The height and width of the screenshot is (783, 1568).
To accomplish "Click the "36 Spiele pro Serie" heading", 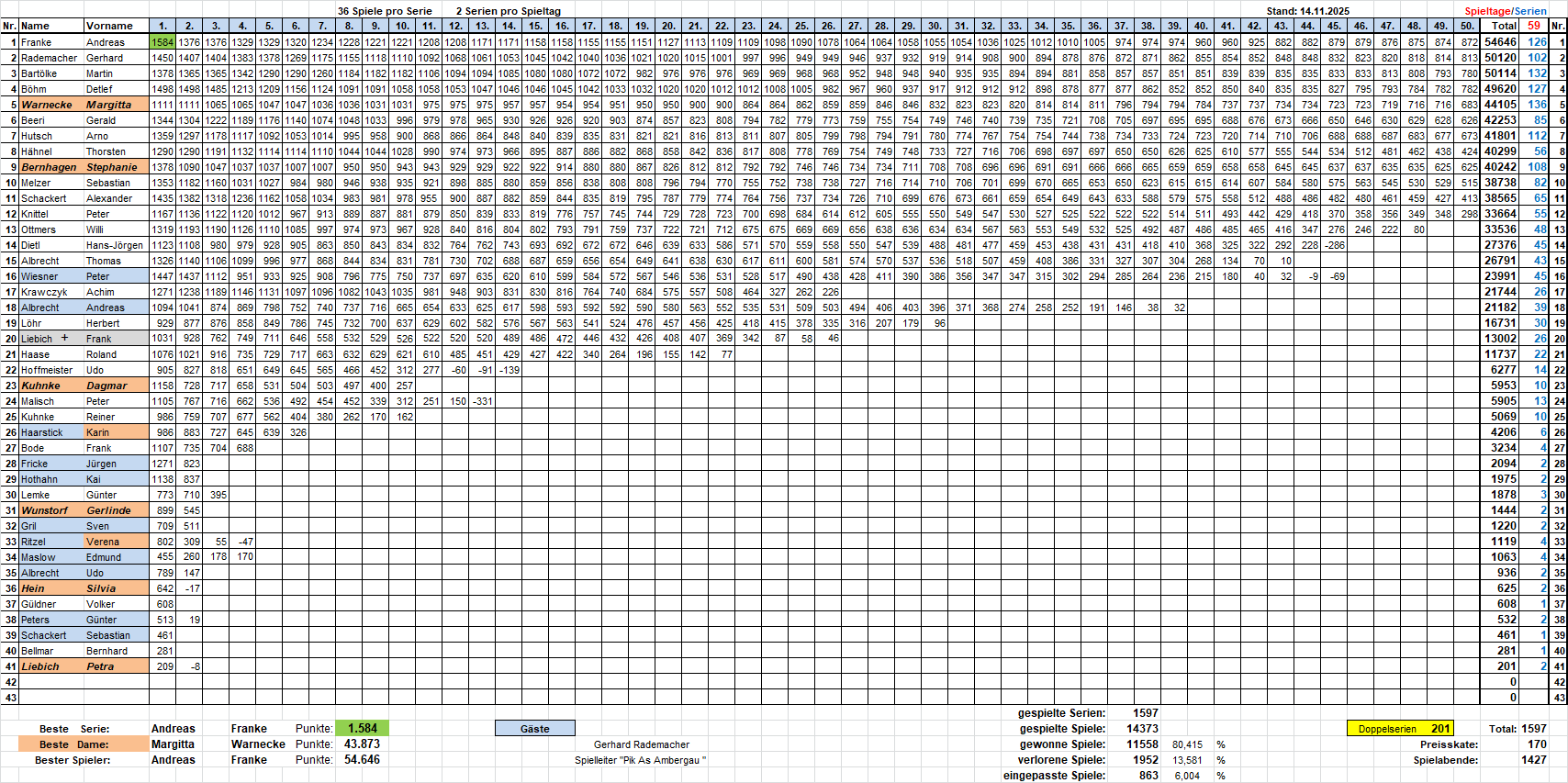I will pos(385,11).
